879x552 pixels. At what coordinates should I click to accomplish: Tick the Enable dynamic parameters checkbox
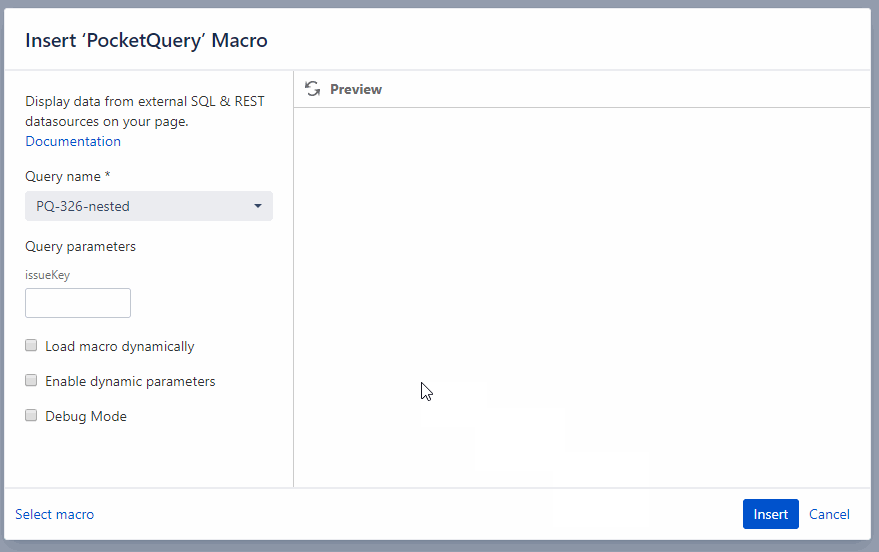31,381
